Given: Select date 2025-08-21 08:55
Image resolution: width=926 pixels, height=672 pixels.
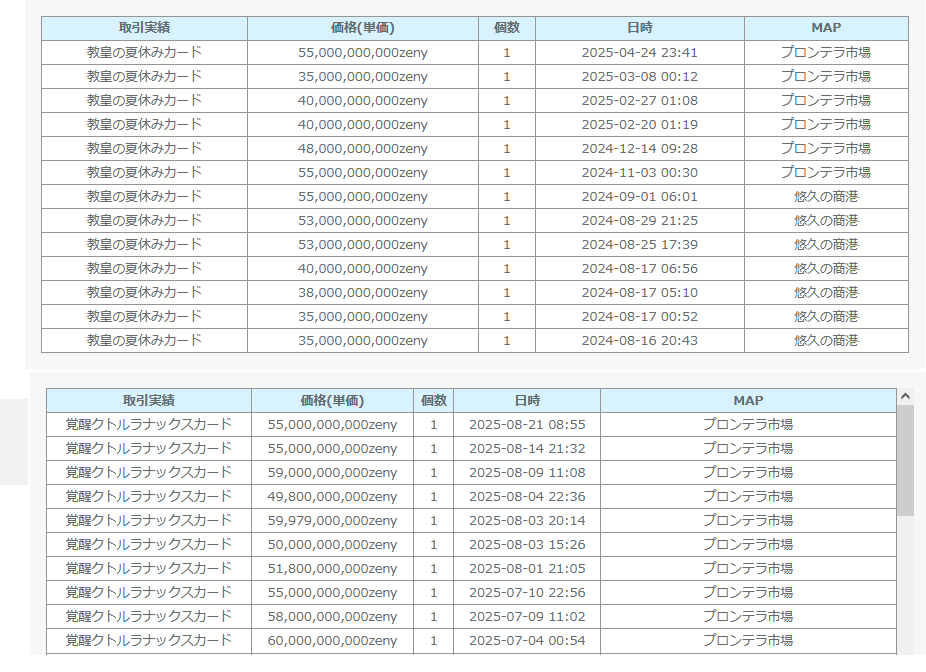Looking at the screenshot, I should point(527,425).
